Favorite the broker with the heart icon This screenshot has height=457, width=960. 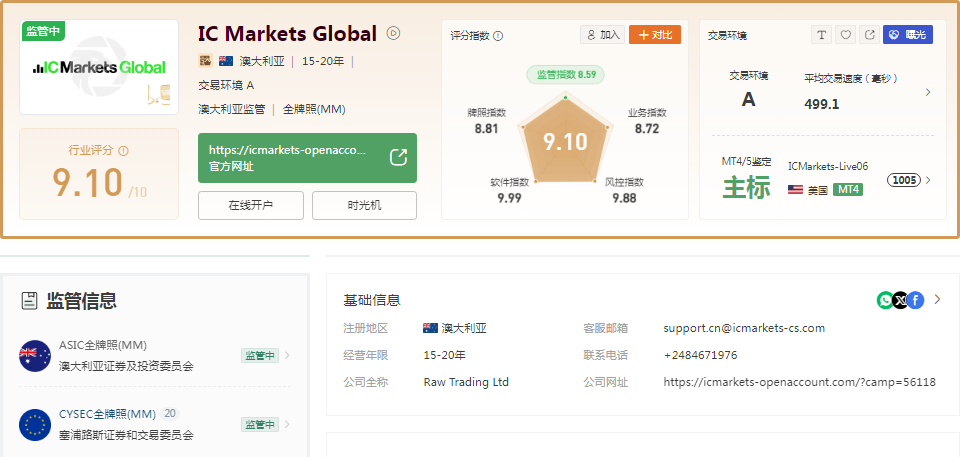[845, 35]
